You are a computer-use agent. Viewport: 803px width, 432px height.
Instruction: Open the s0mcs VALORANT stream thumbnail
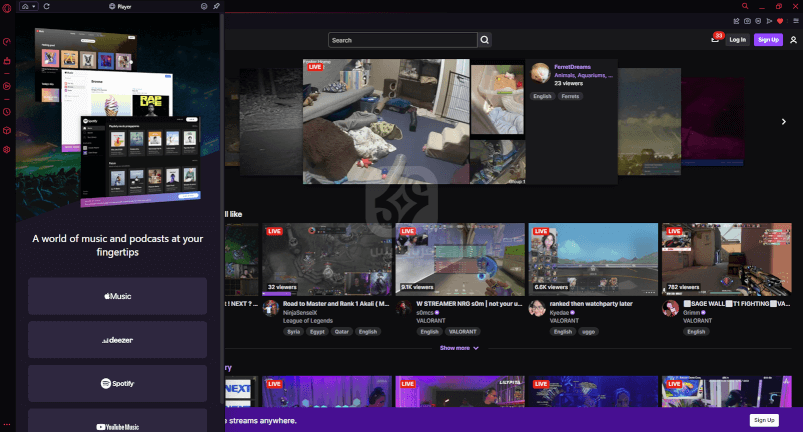(460, 260)
